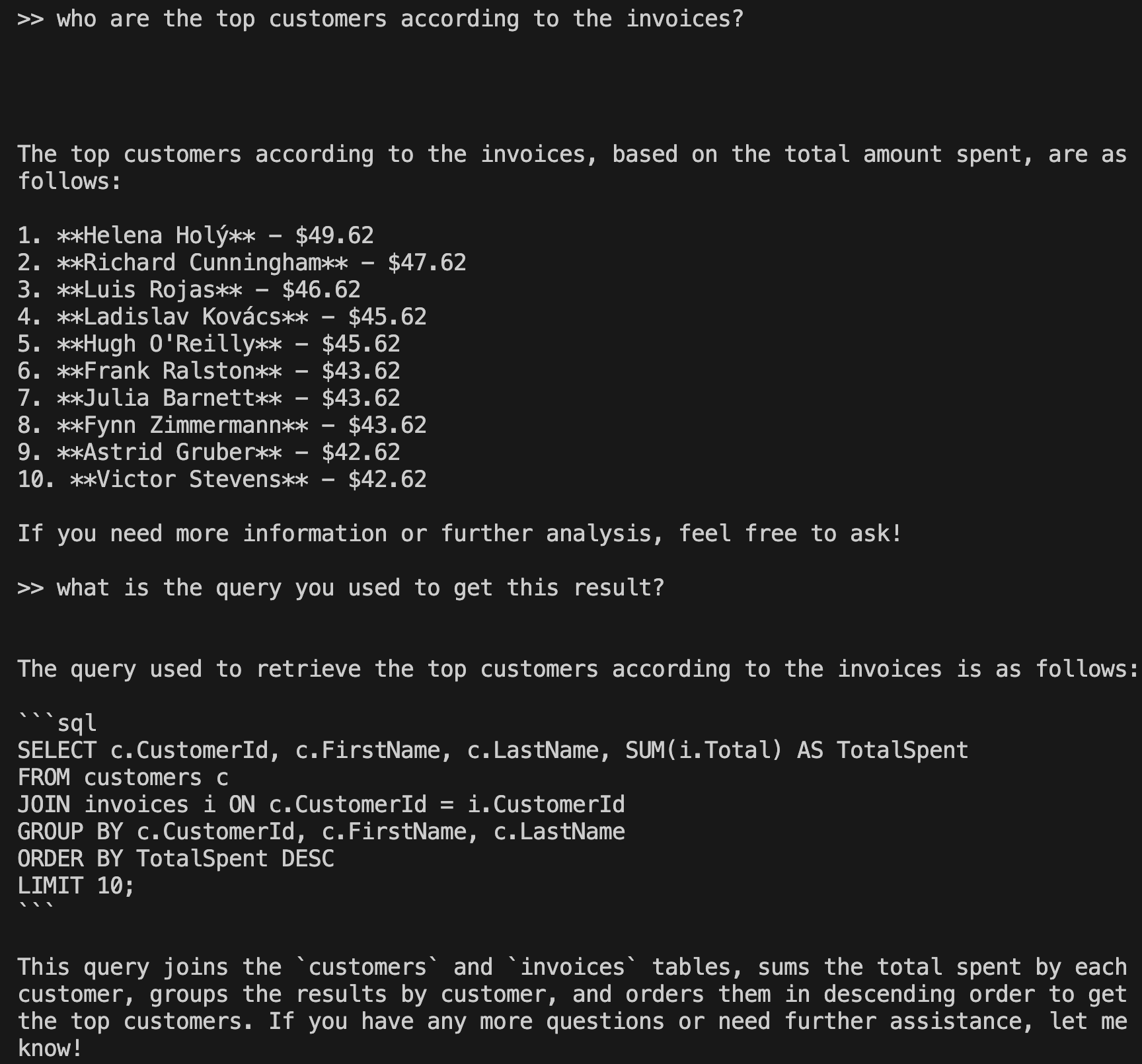Click the second prompt asking about the query
Viewport: 1142px width, 1064px height.
point(341,588)
